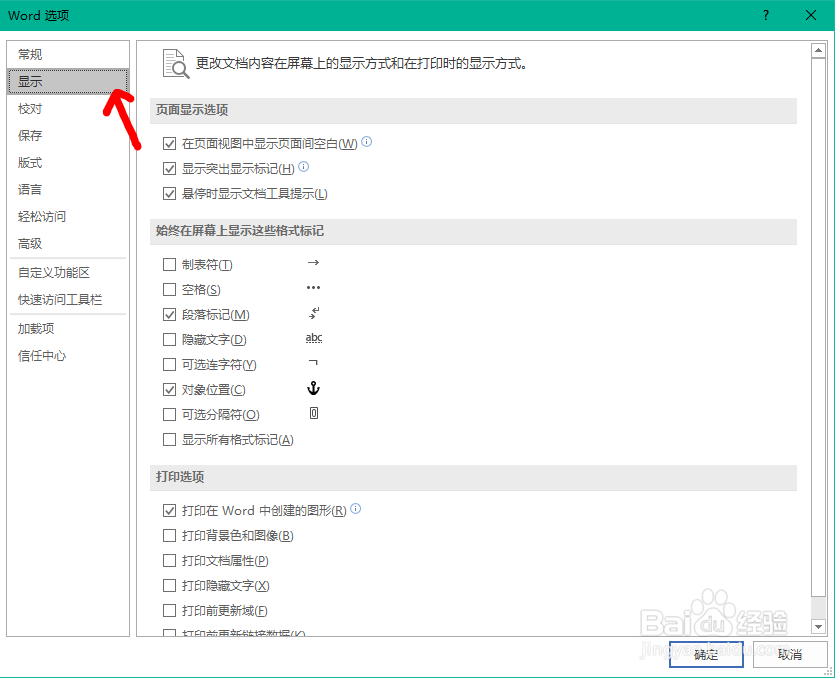Open 高级 options
Screen dimensions: 835x678
coord(68,244)
